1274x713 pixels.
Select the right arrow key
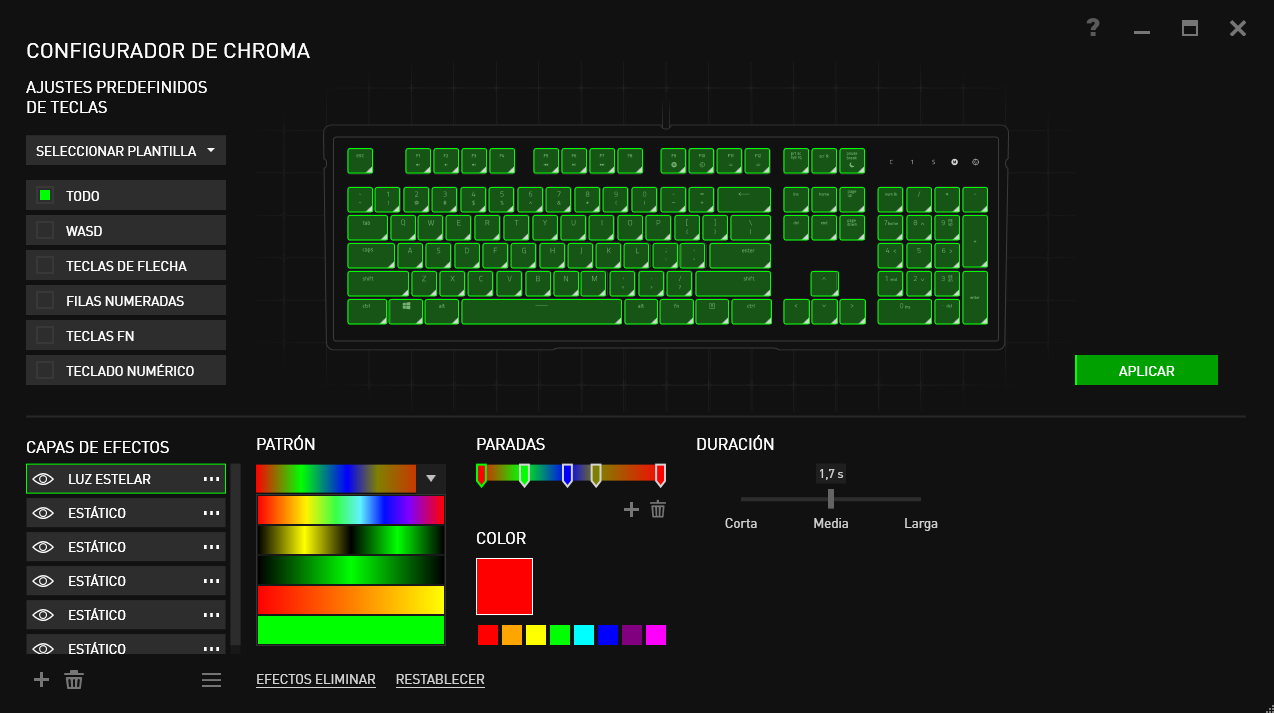coord(852,311)
